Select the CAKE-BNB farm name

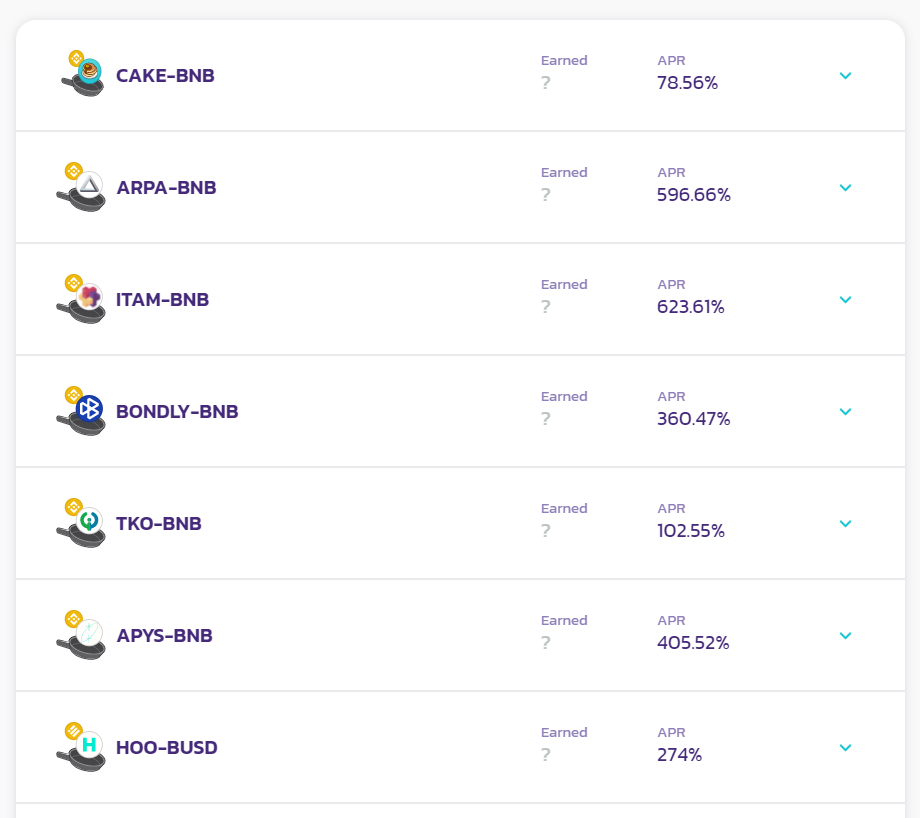pos(165,76)
